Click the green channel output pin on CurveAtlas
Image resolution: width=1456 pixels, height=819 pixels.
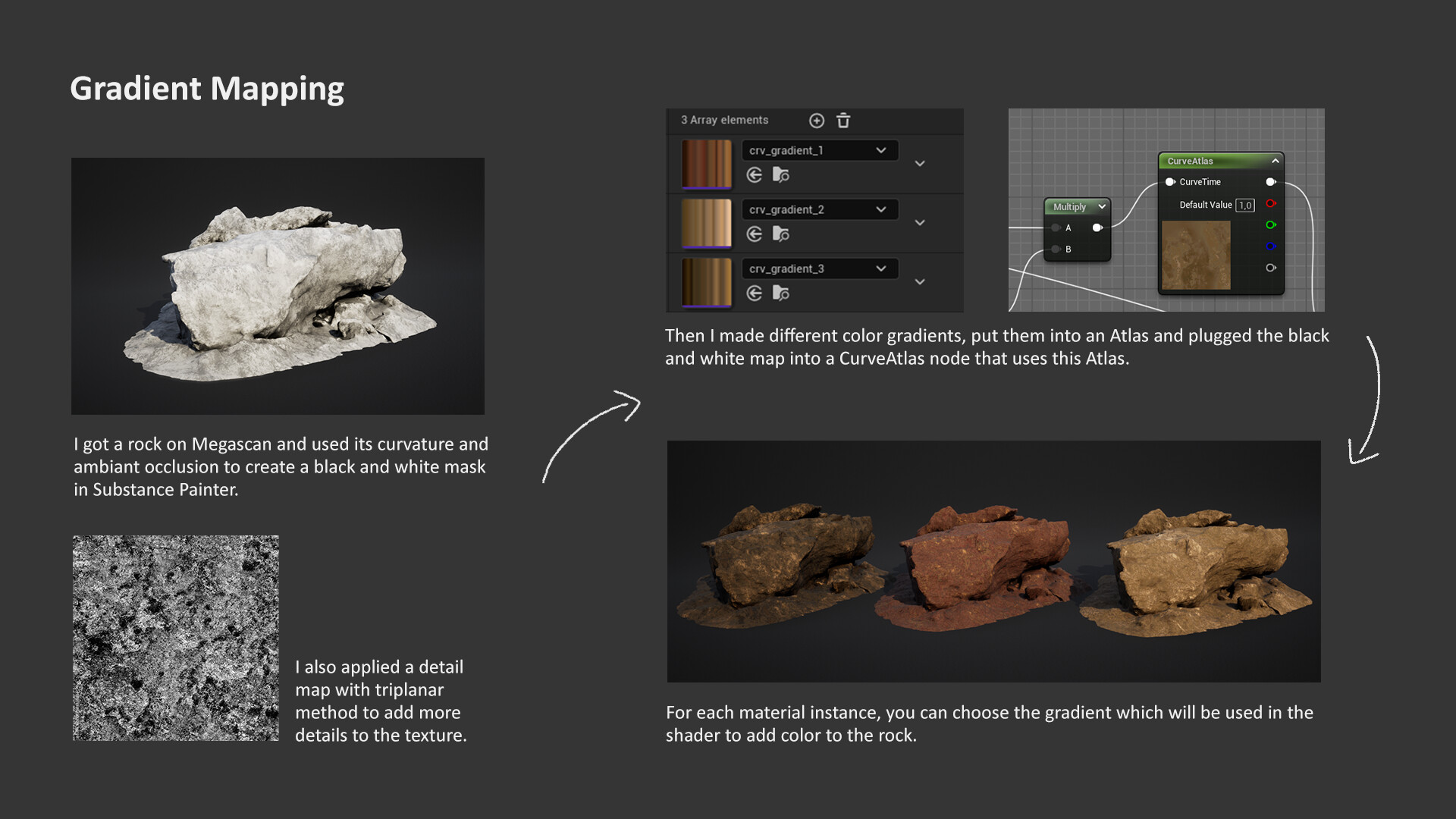point(1271,224)
